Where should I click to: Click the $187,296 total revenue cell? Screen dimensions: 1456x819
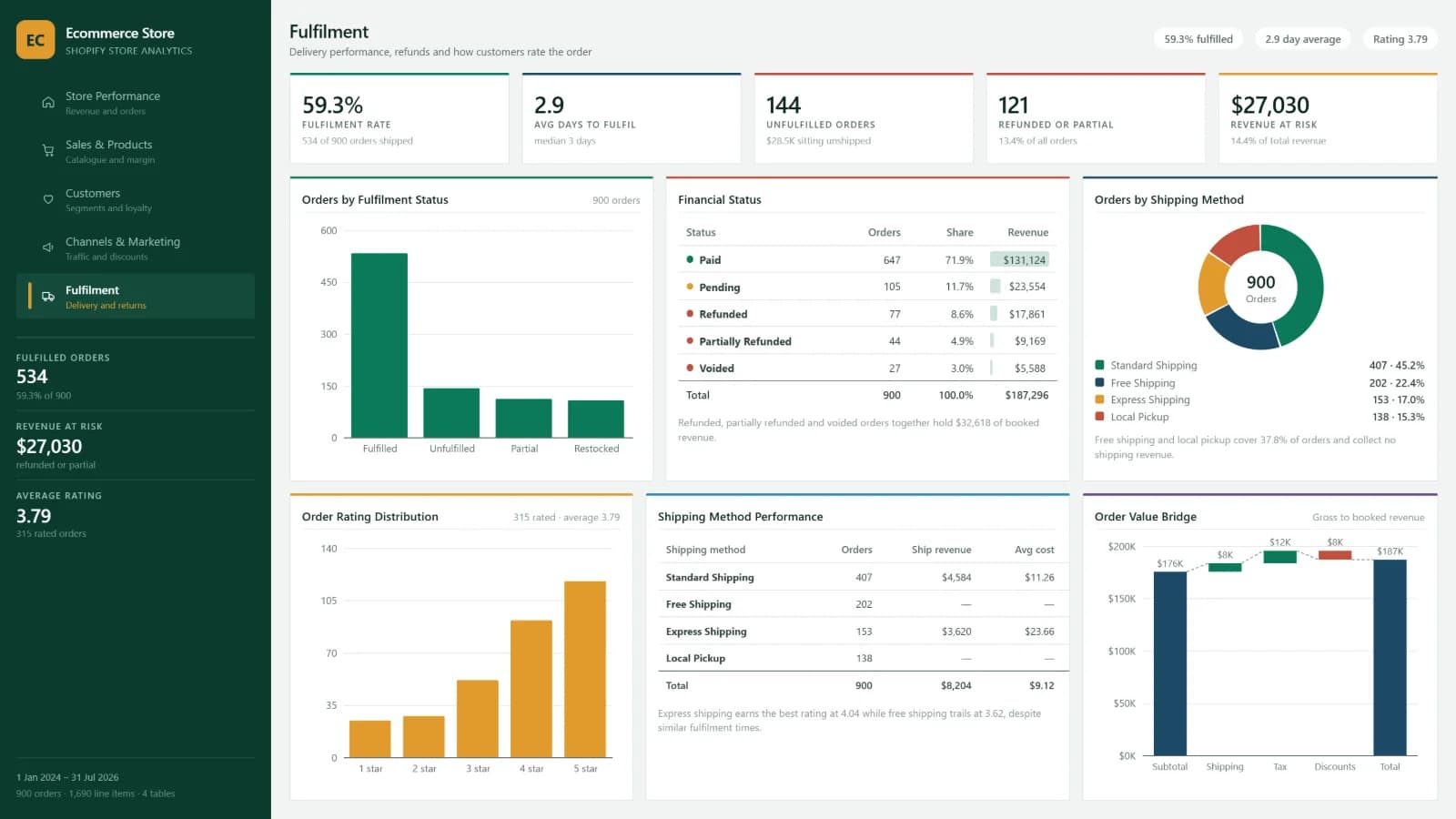click(1026, 395)
